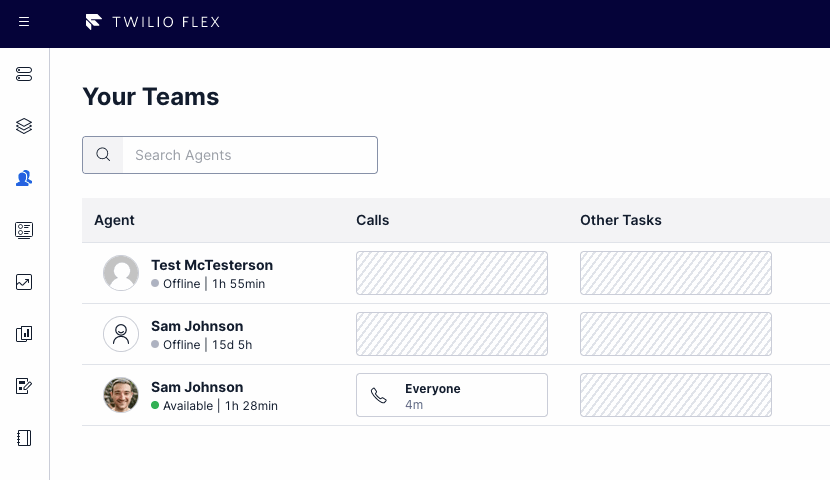Open the Questionnaires edit checklist icon
This screenshot has height=480, width=830.
pos(24,386)
